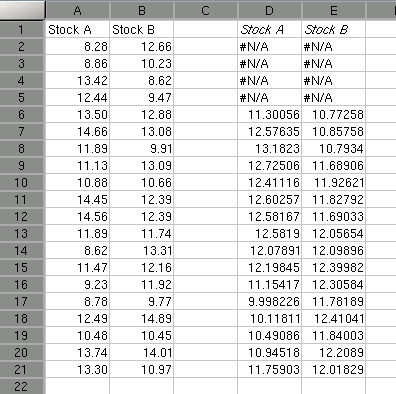Screen dimensions: 396x394
Task: Select column B header
Action: [142, 11]
